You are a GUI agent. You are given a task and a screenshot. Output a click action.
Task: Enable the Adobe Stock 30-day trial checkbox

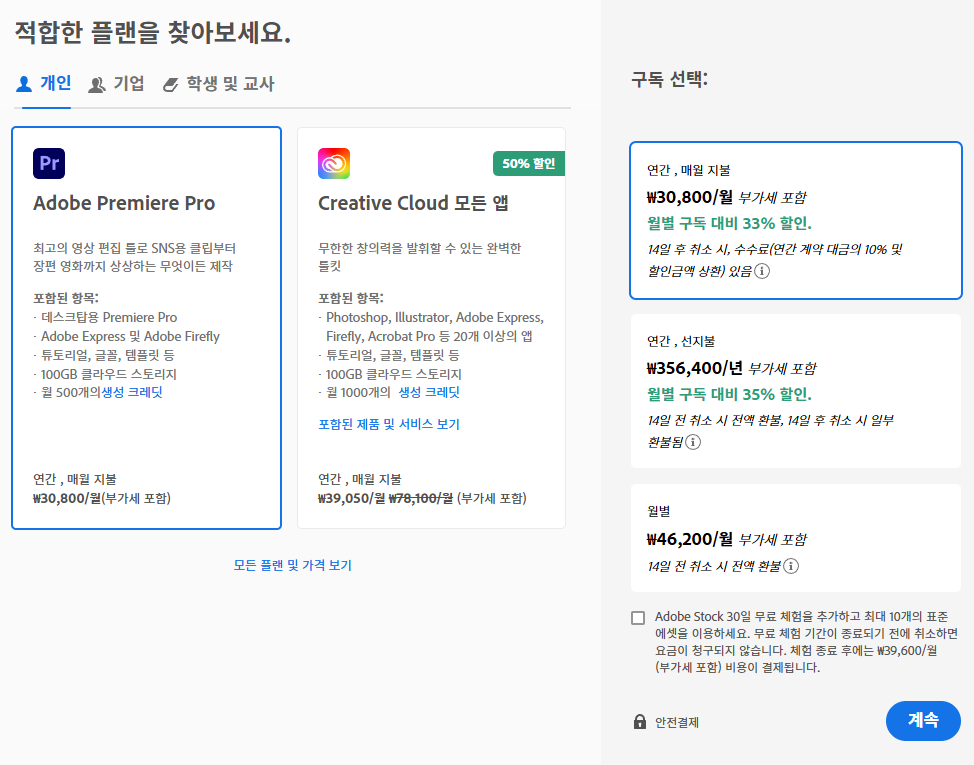[638, 618]
